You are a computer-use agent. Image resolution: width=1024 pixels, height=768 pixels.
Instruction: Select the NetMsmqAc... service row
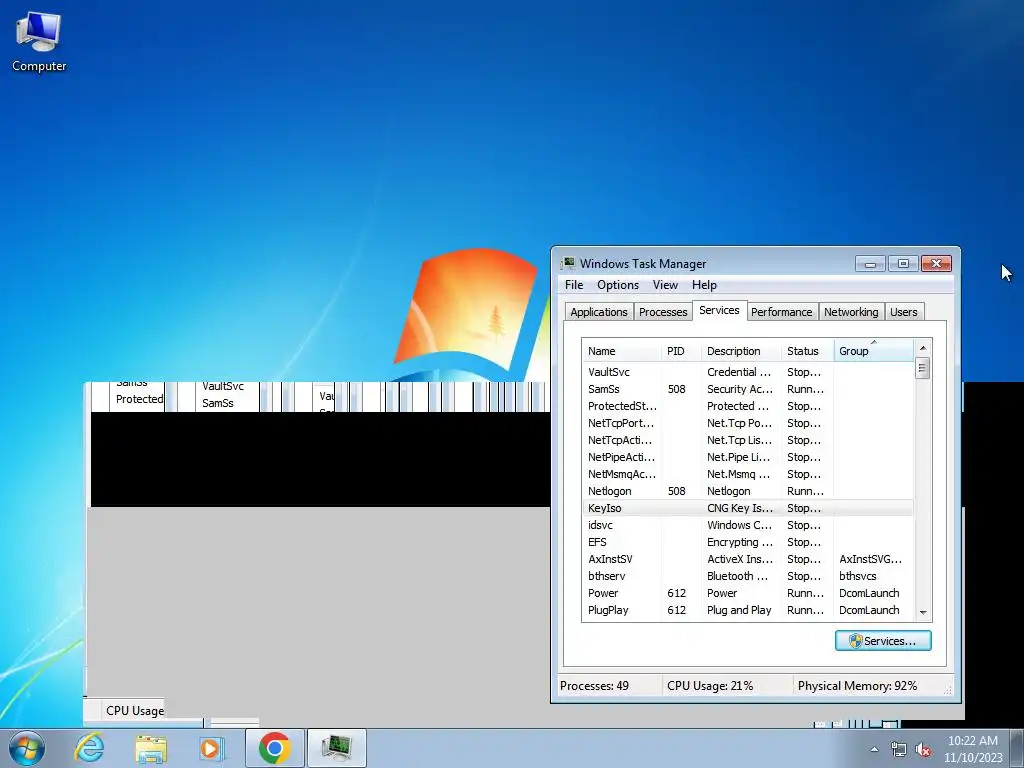pos(748,473)
